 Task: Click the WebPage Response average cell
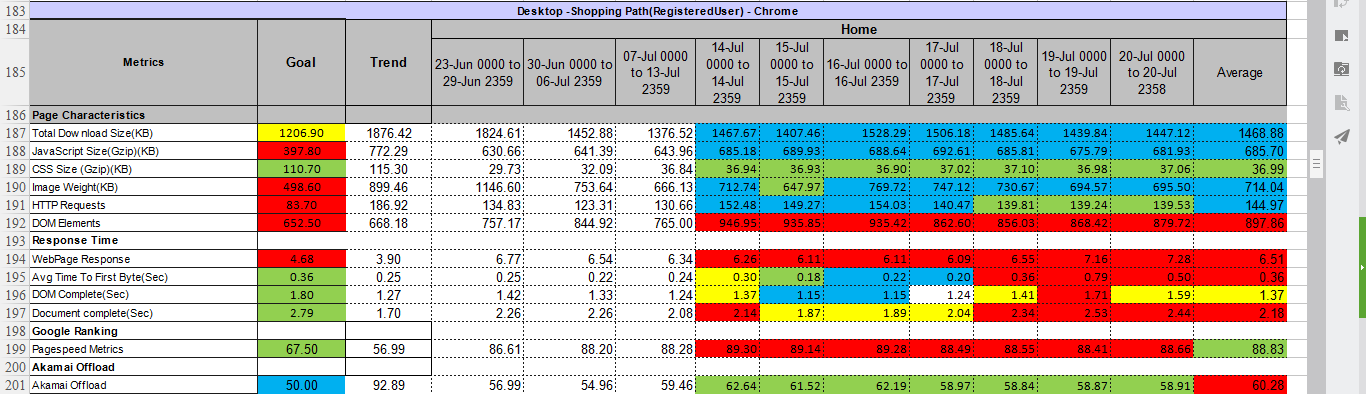(1240, 259)
